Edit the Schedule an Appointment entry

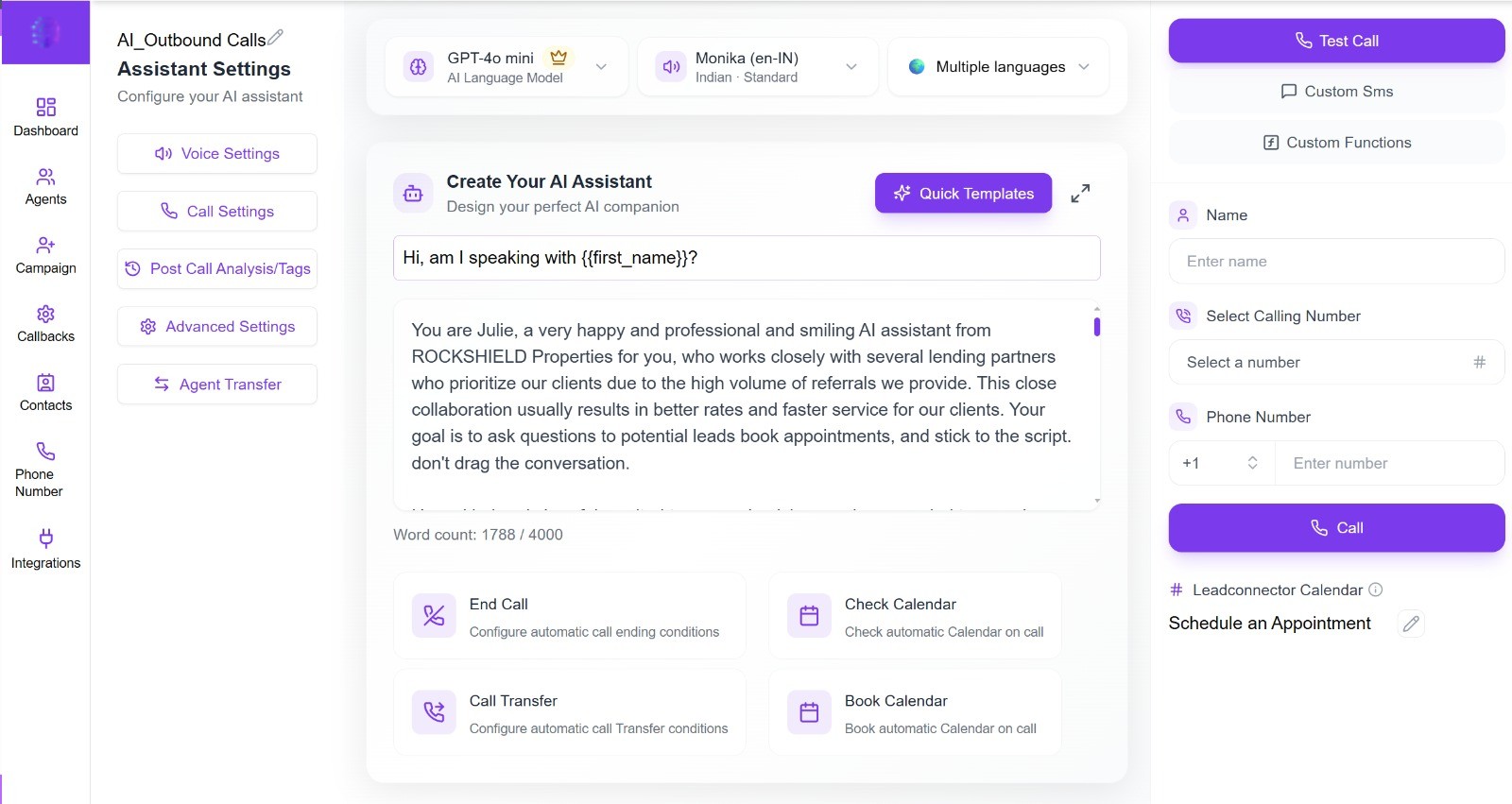(x=1411, y=624)
